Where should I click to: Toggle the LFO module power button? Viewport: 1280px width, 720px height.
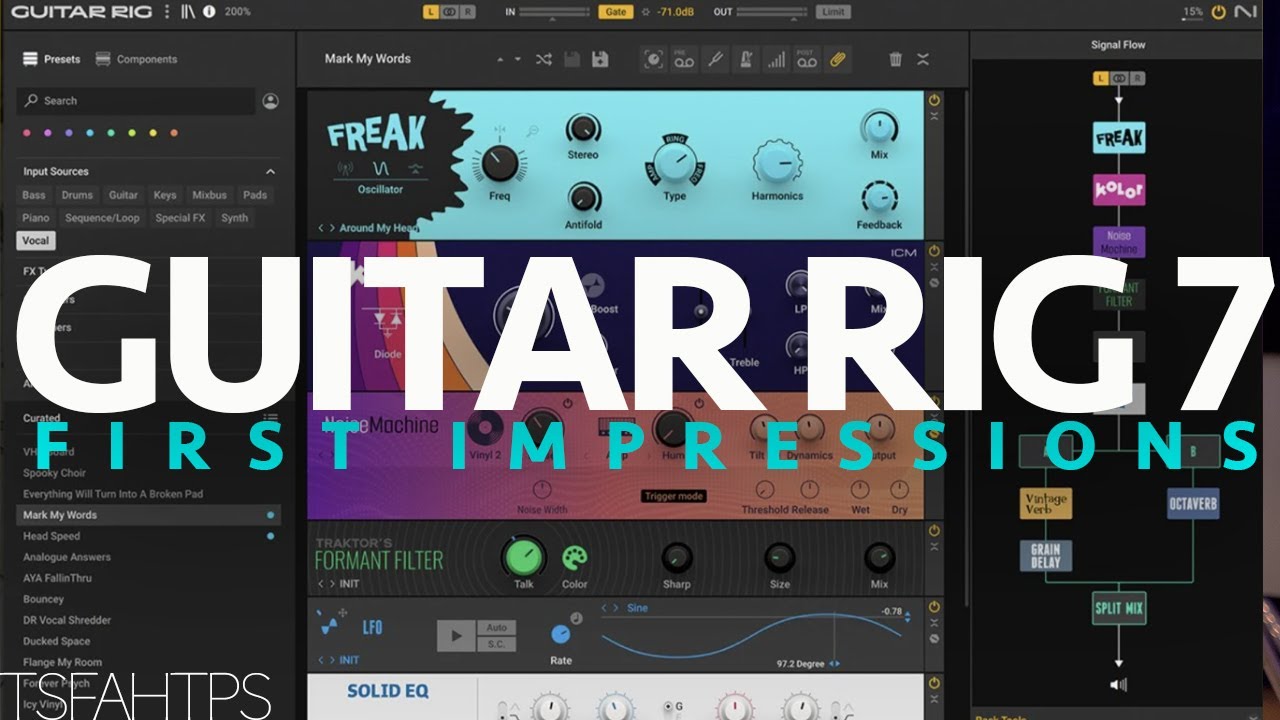point(934,606)
